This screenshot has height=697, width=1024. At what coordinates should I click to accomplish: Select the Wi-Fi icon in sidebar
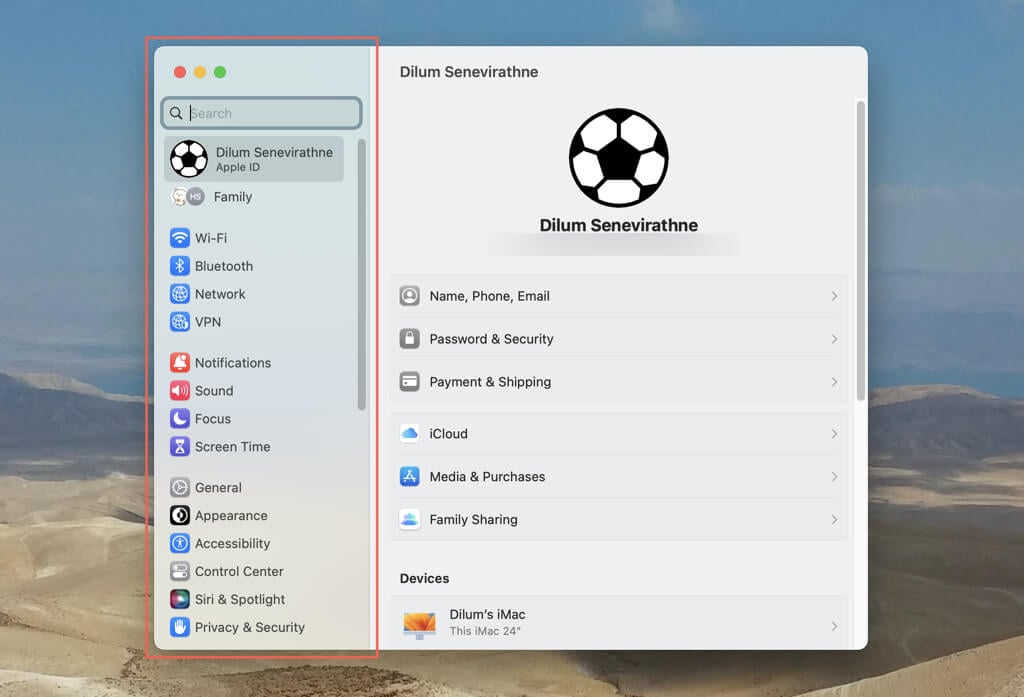tap(180, 238)
